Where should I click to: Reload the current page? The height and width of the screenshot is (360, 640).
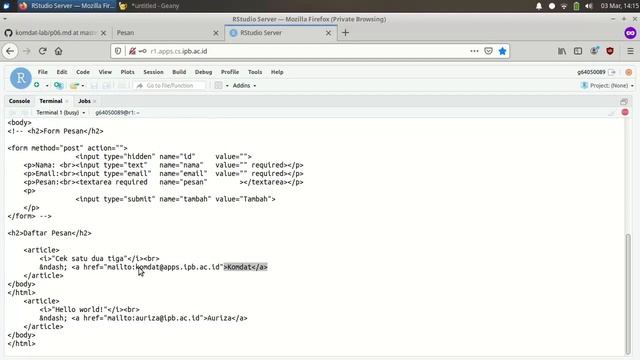pyautogui.click(x=42, y=51)
